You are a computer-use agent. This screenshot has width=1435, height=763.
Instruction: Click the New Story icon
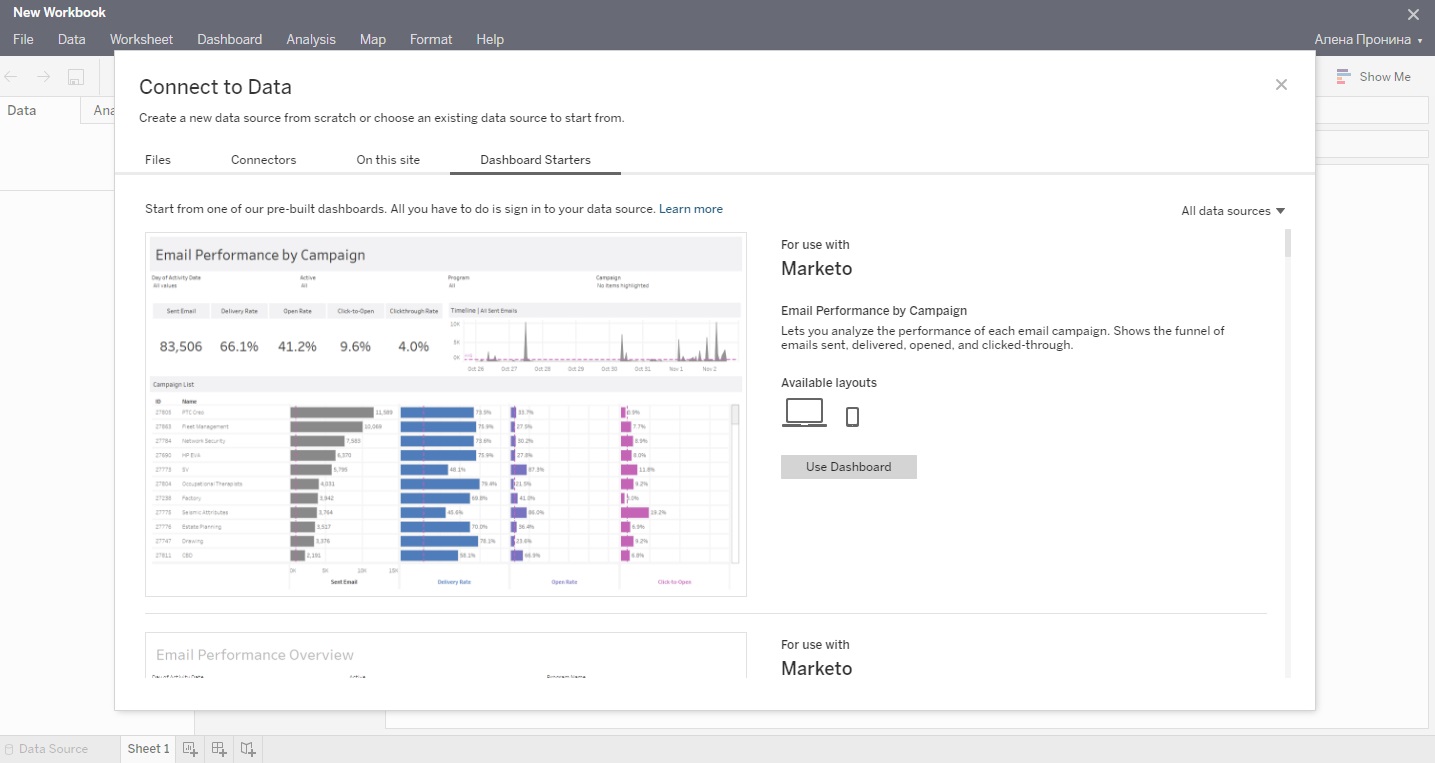pos(248,749)
